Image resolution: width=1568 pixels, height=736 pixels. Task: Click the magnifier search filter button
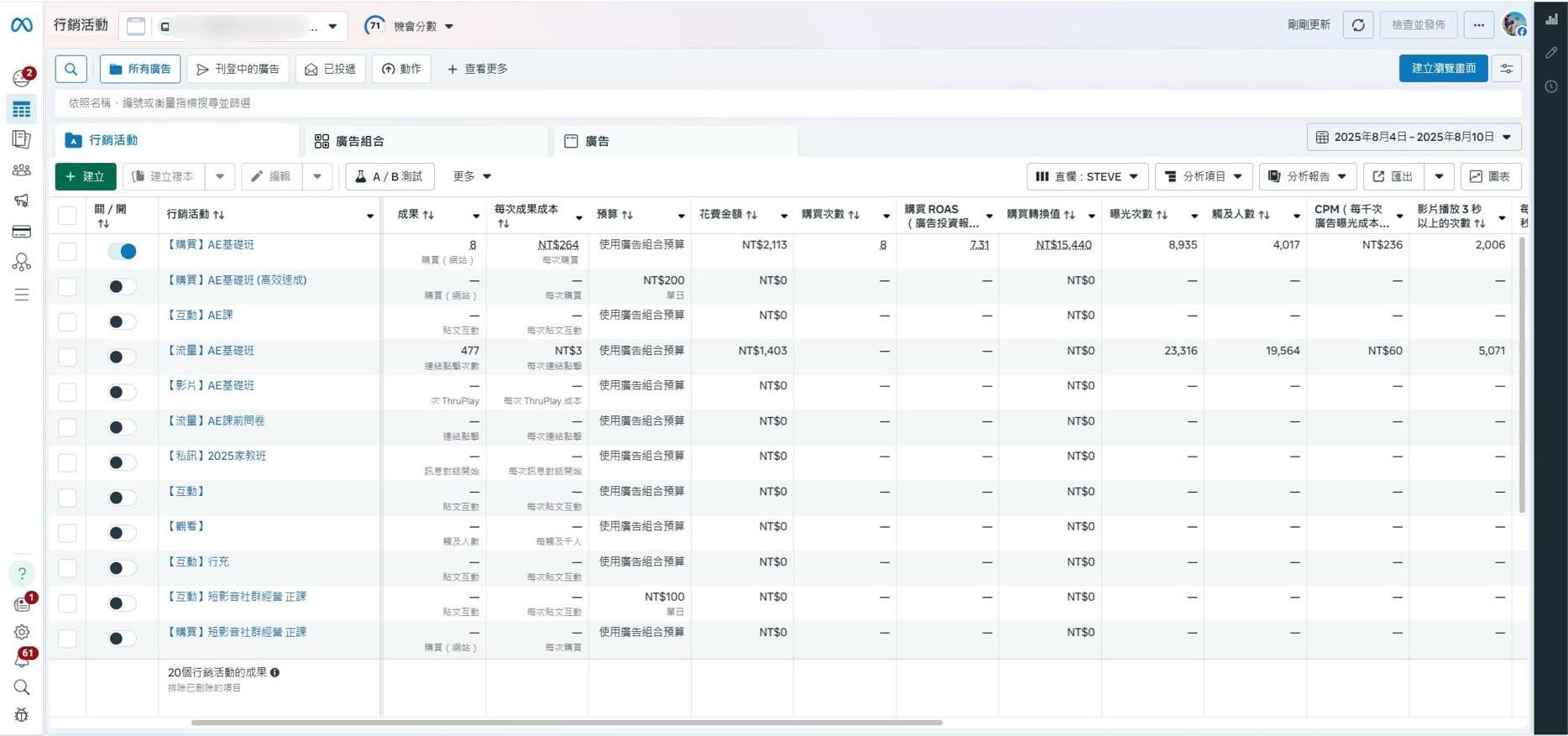pos(71,69)
